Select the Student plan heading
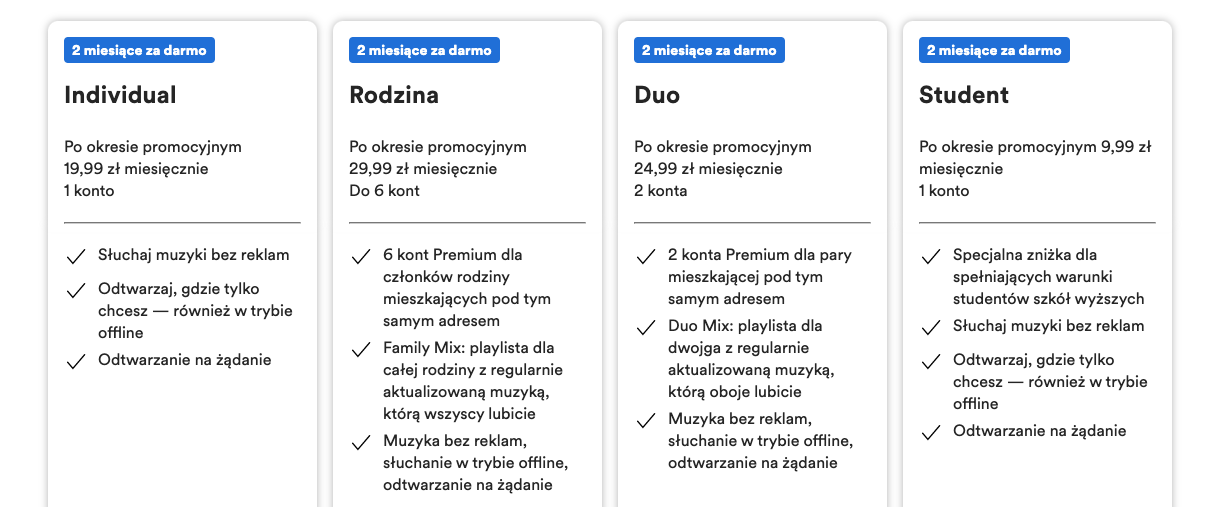Image resolution: width=1223 pixels, height=507 pixels. 964,95
